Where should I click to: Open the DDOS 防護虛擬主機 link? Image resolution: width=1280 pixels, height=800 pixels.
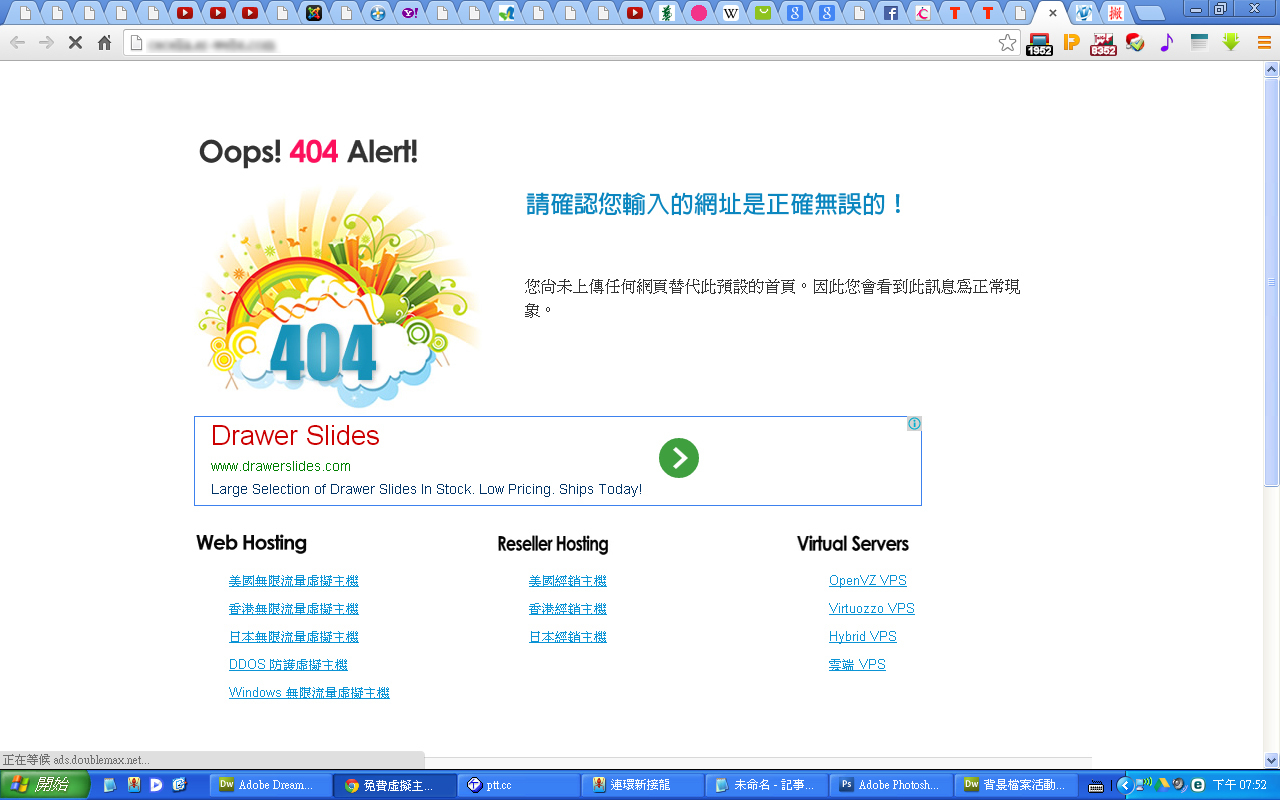pyautogui.click(x=288, y=665)
